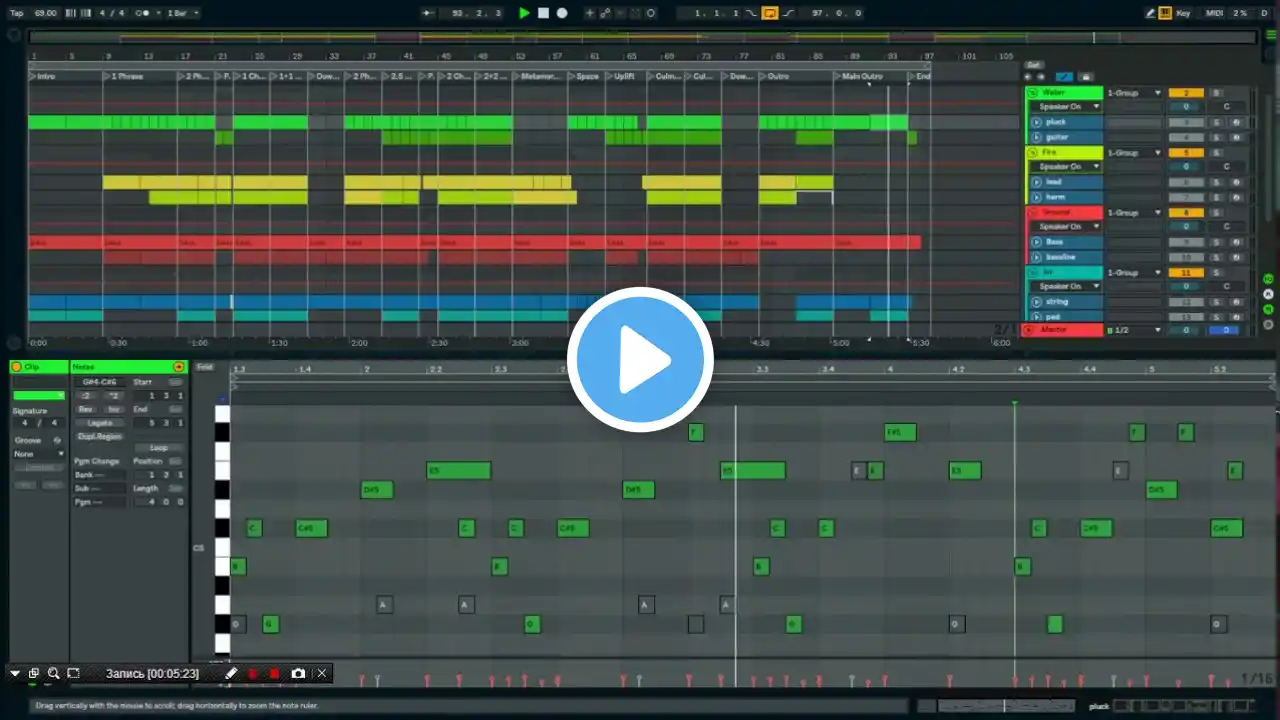Viewport: 1280px width, 720px height.
Task: Click the Legato button in Notes panel
Action: pyautogui.click(x=100, y=423)
